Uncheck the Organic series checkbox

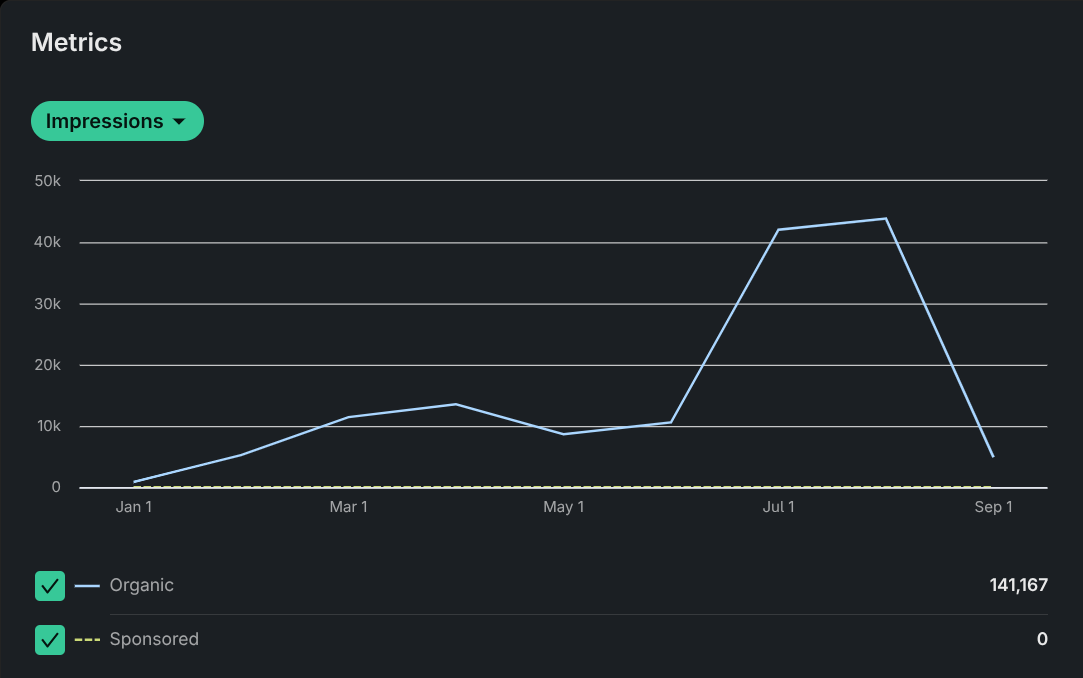point(50,586)
